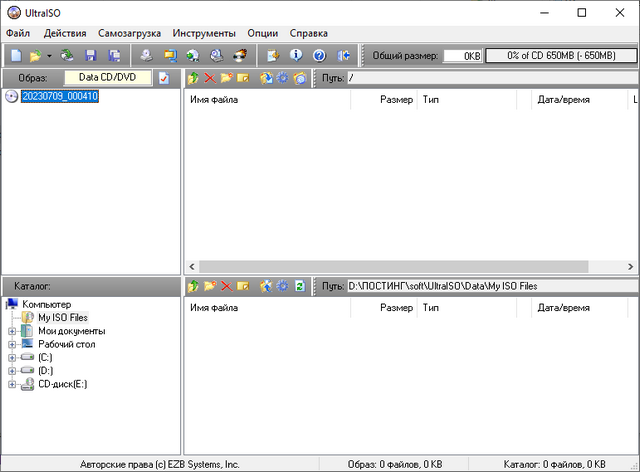Click the Burn CD/DVD image flame icon
This screenshot has height=472, width=640.
click(x=240, y=56)
